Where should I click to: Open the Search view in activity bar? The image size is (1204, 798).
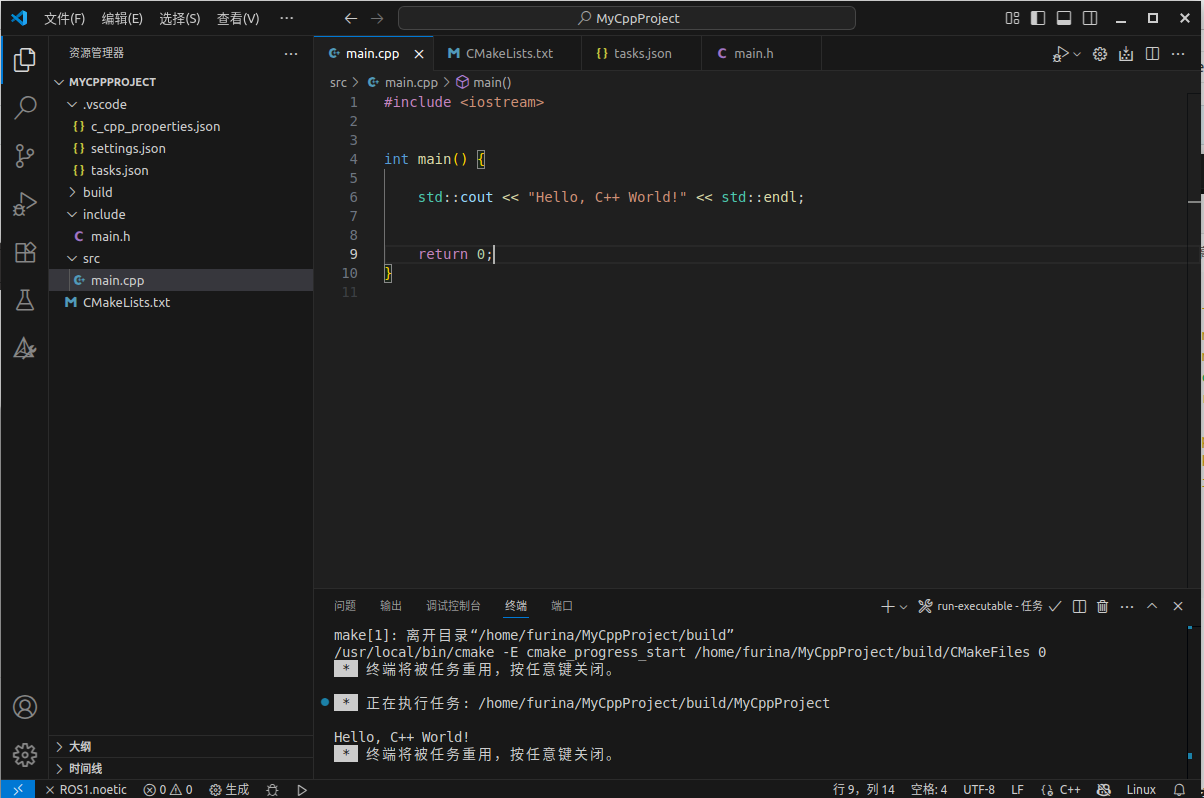pyautogui.click(x=25, y=107)
